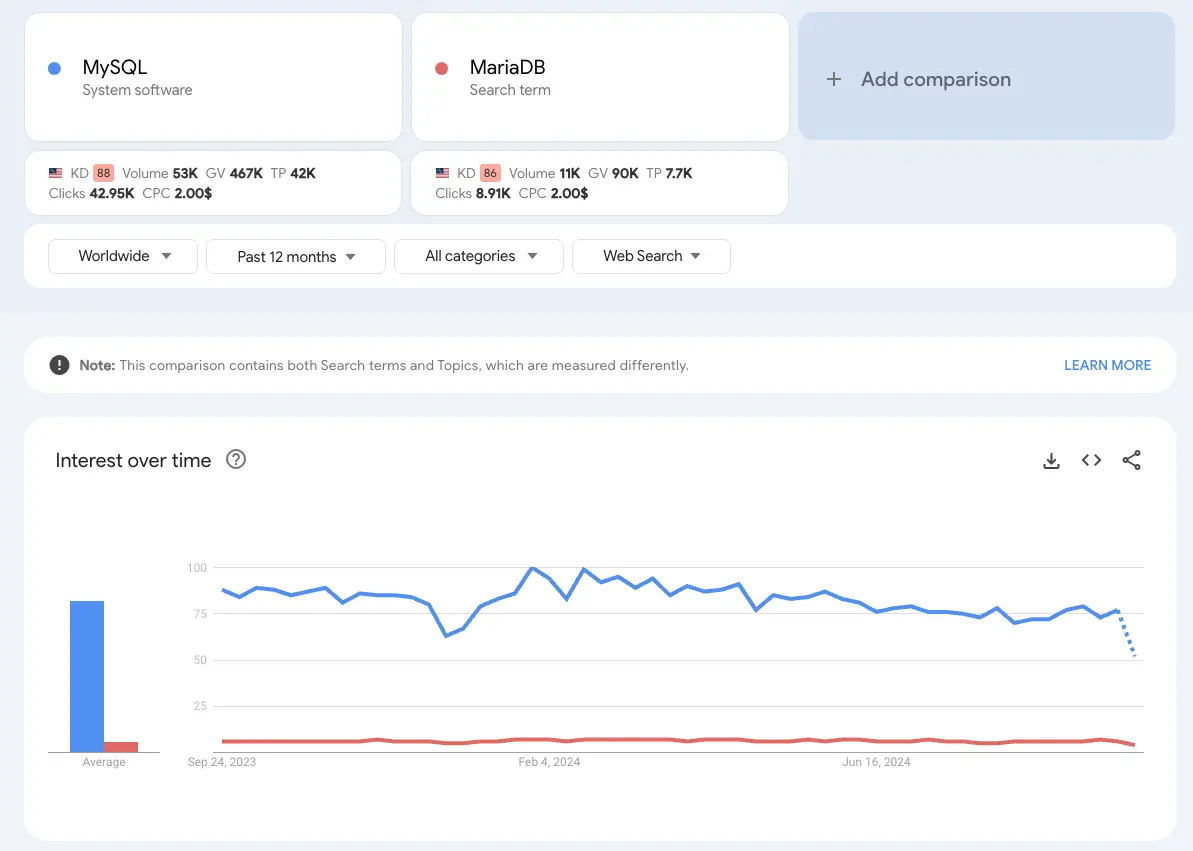Click the Add comparison button
1193x851 pixels.
[x=986, y=78]
